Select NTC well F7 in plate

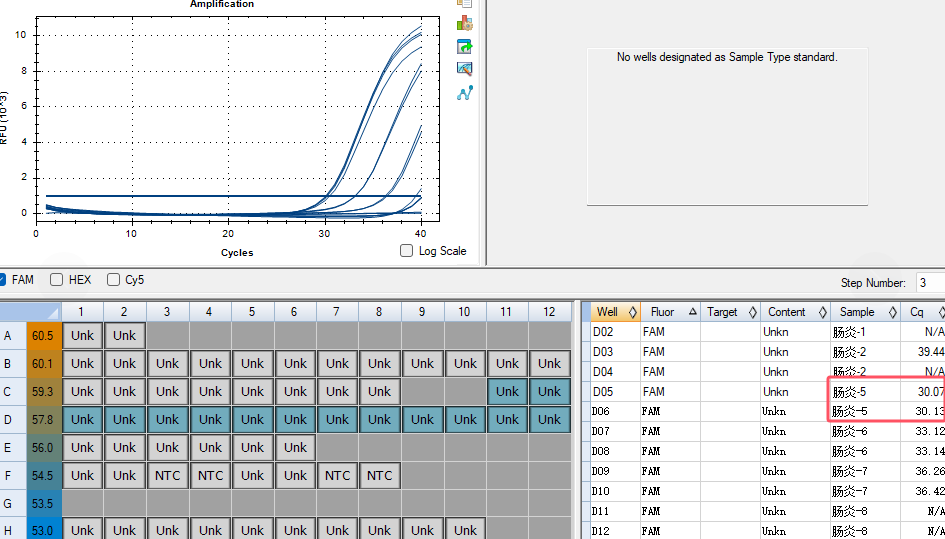tap(337, 476)
